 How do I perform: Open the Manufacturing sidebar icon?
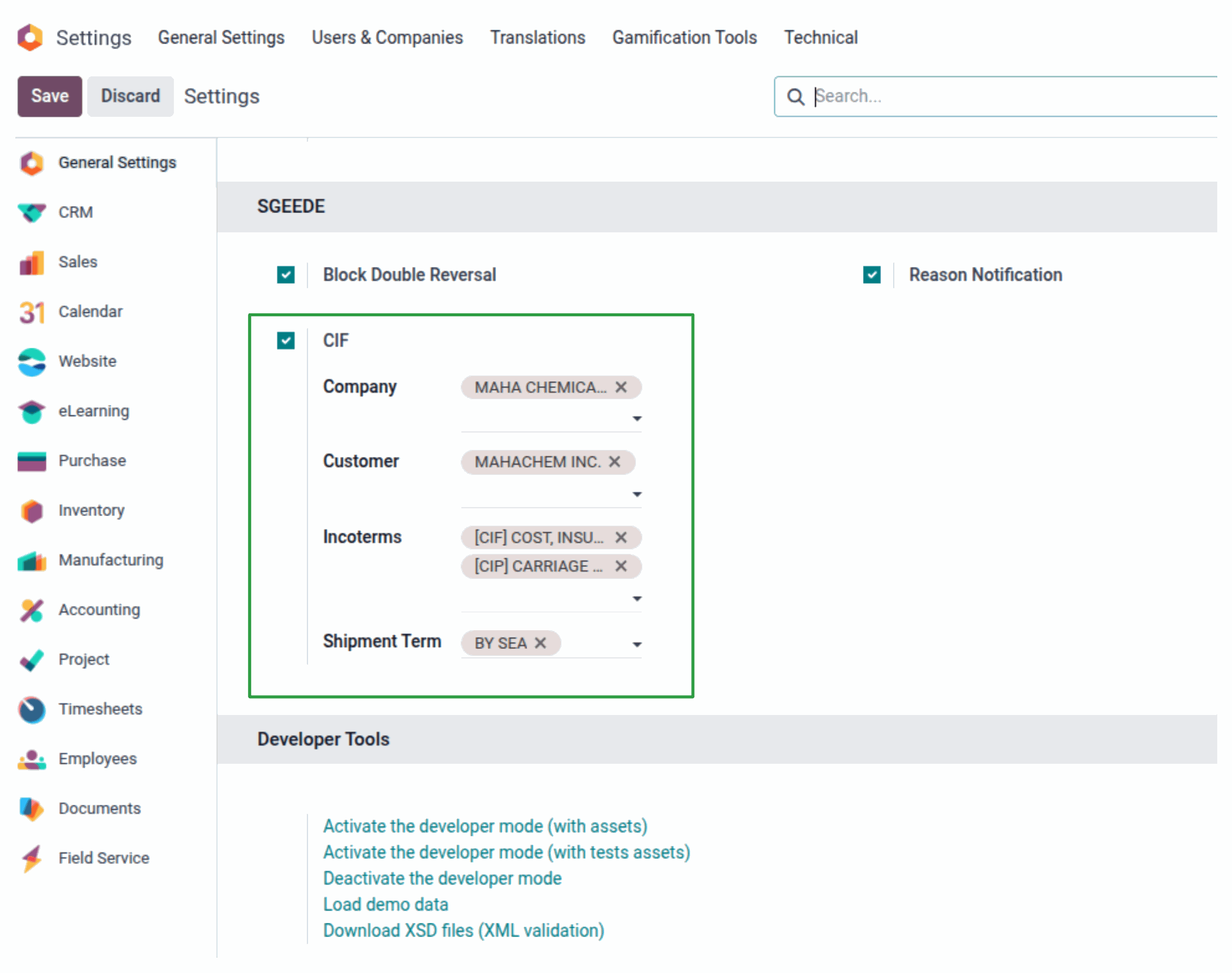(31, 560)
